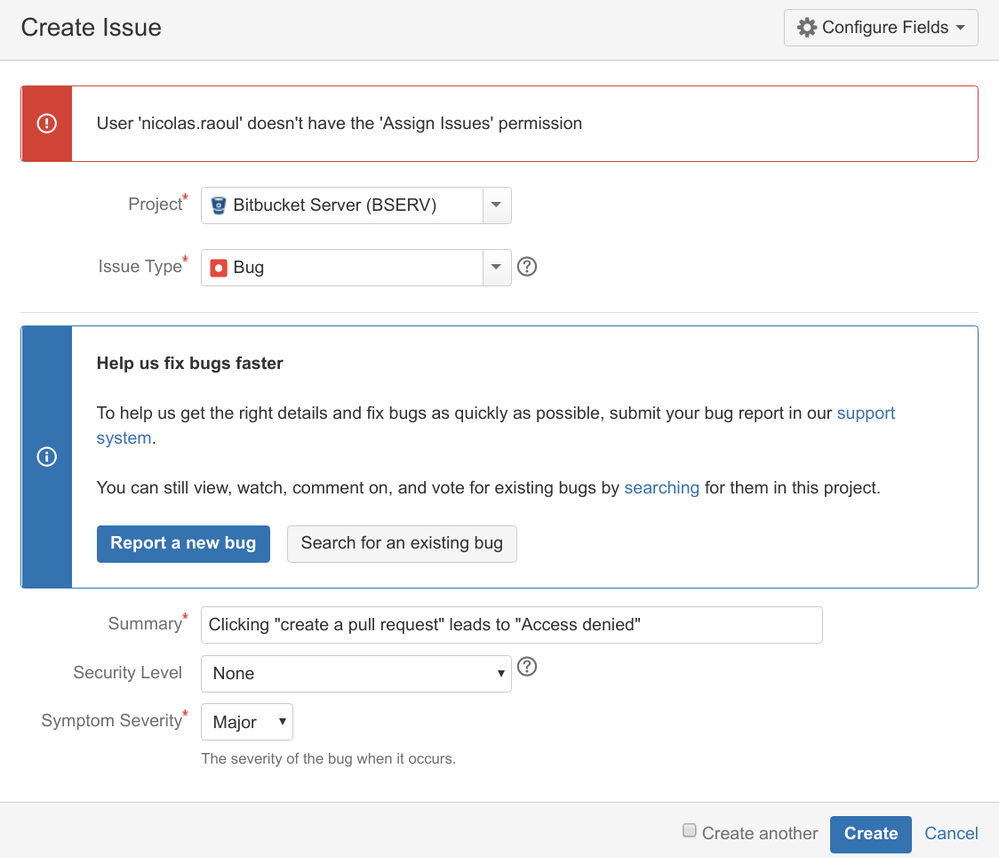Click Report a new bug button

click(x=183, y=543)
